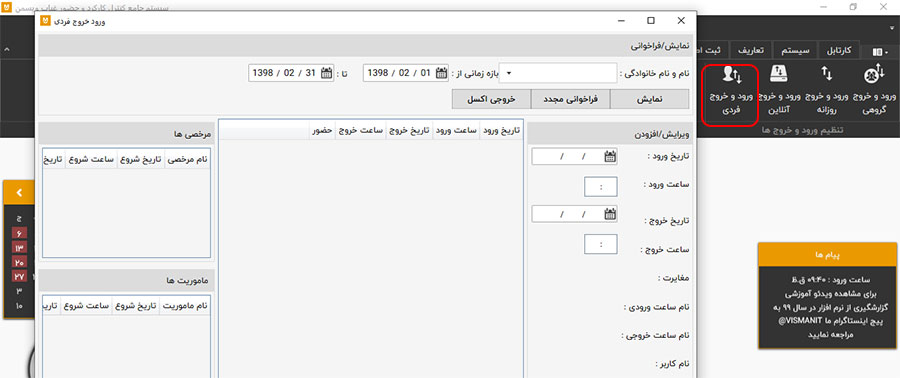Screen dimensions: 900x378
Task: Select ساعت شروع header in the مرخصی ها table
Action: [92, 160]
